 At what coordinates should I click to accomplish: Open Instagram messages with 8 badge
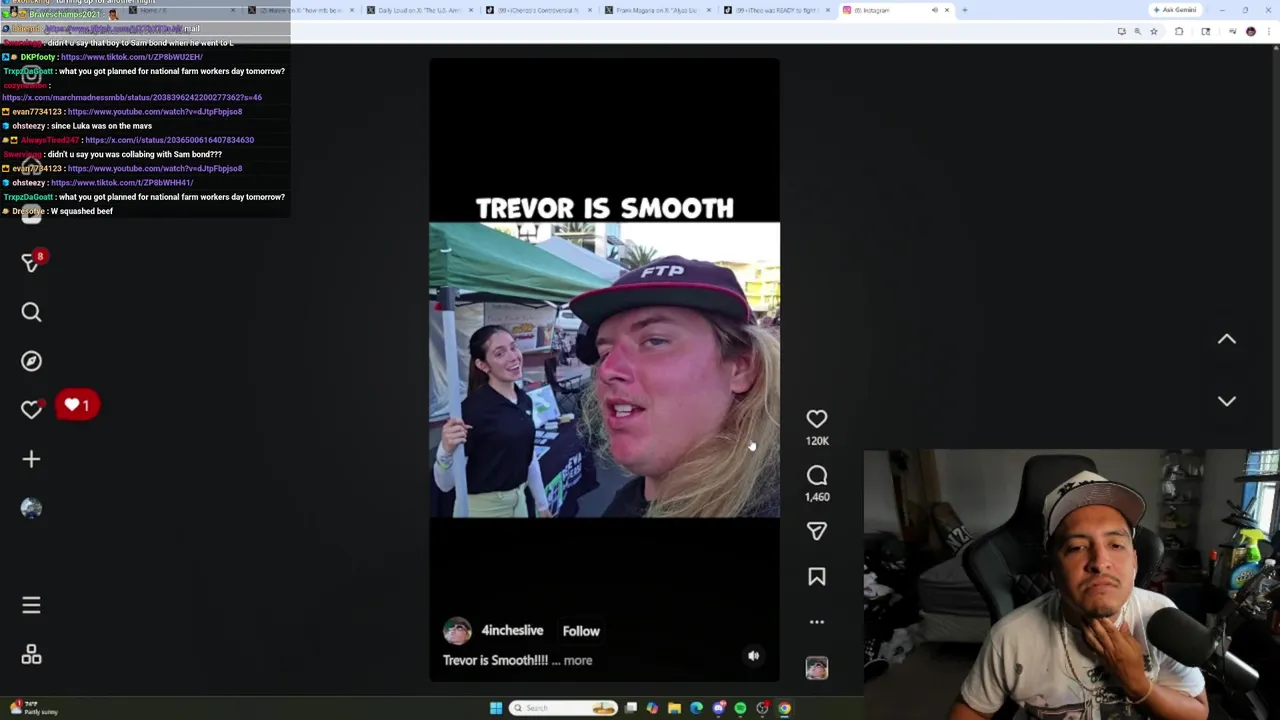[x=31, y=262]
